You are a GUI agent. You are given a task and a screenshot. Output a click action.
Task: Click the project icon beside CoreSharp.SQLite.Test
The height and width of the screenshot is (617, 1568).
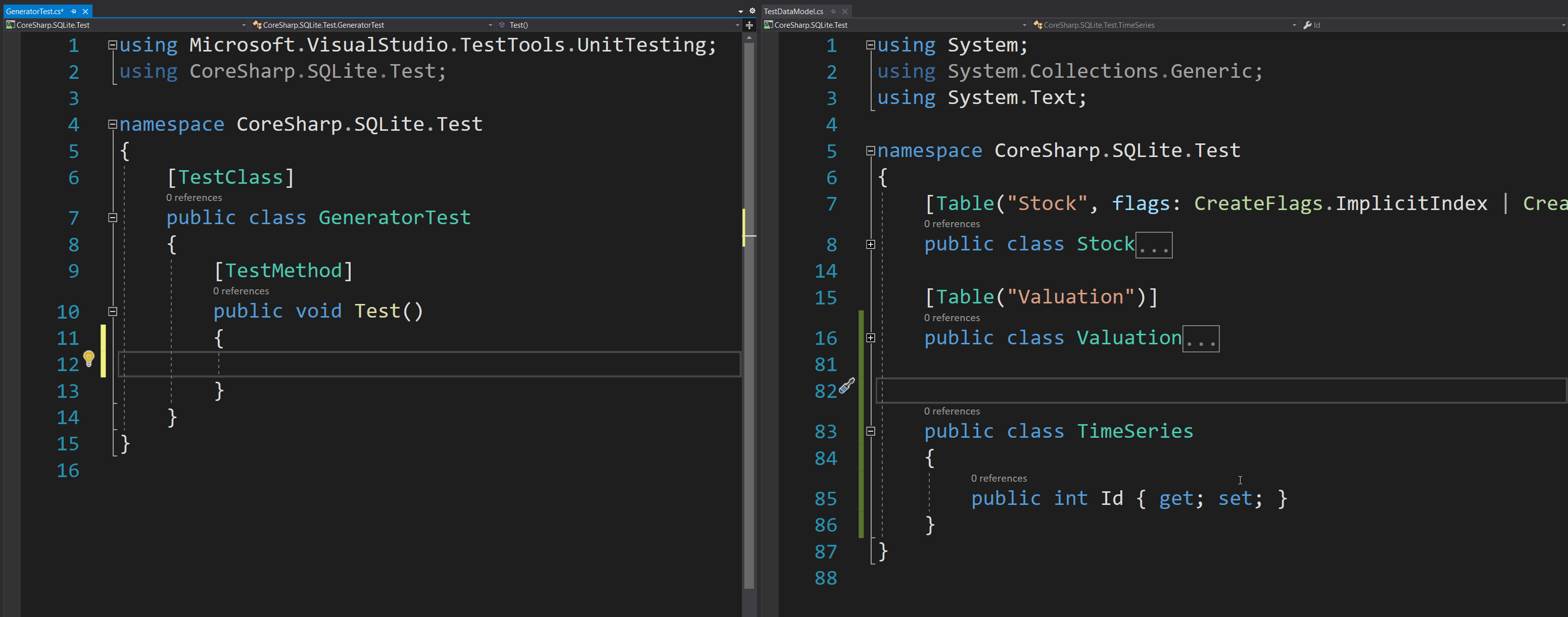[10, 25]
